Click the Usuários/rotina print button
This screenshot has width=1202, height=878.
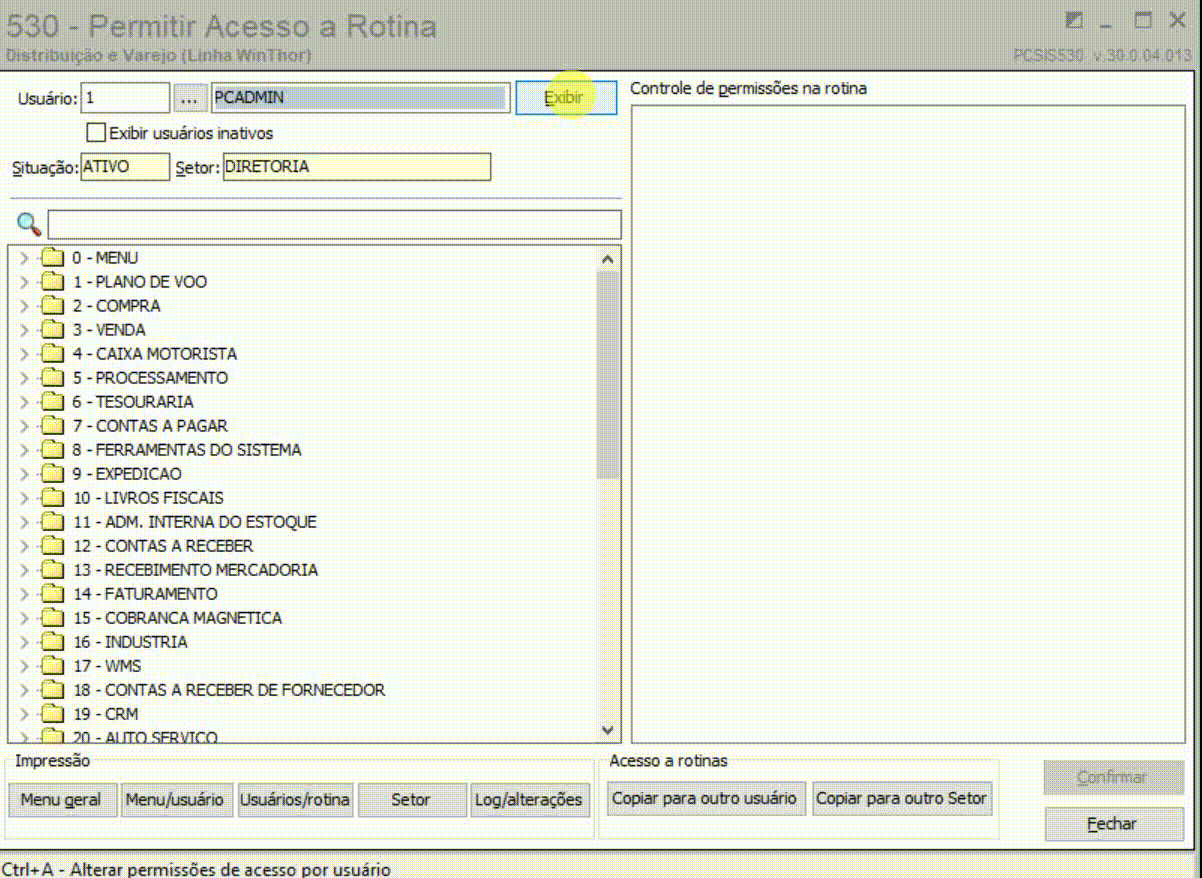295,799
